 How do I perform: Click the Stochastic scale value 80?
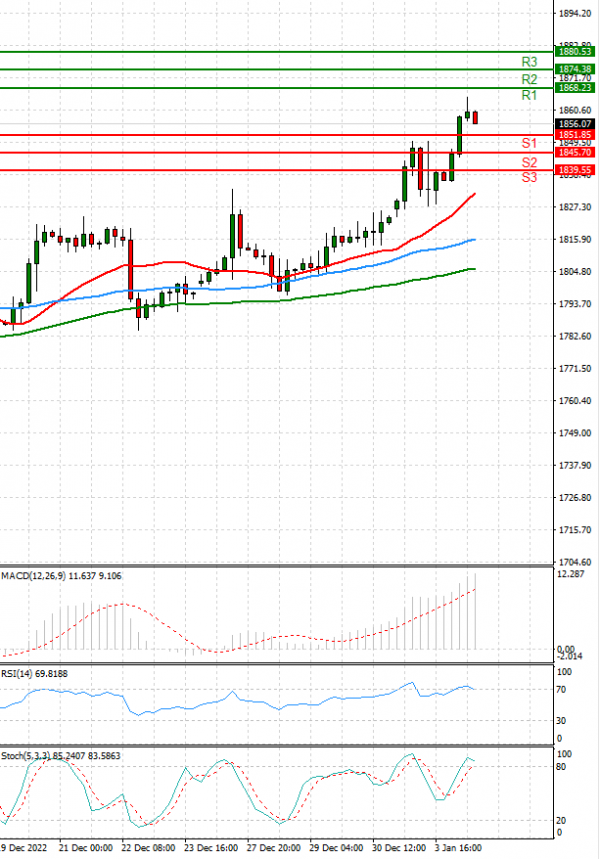tap(561, 767)
